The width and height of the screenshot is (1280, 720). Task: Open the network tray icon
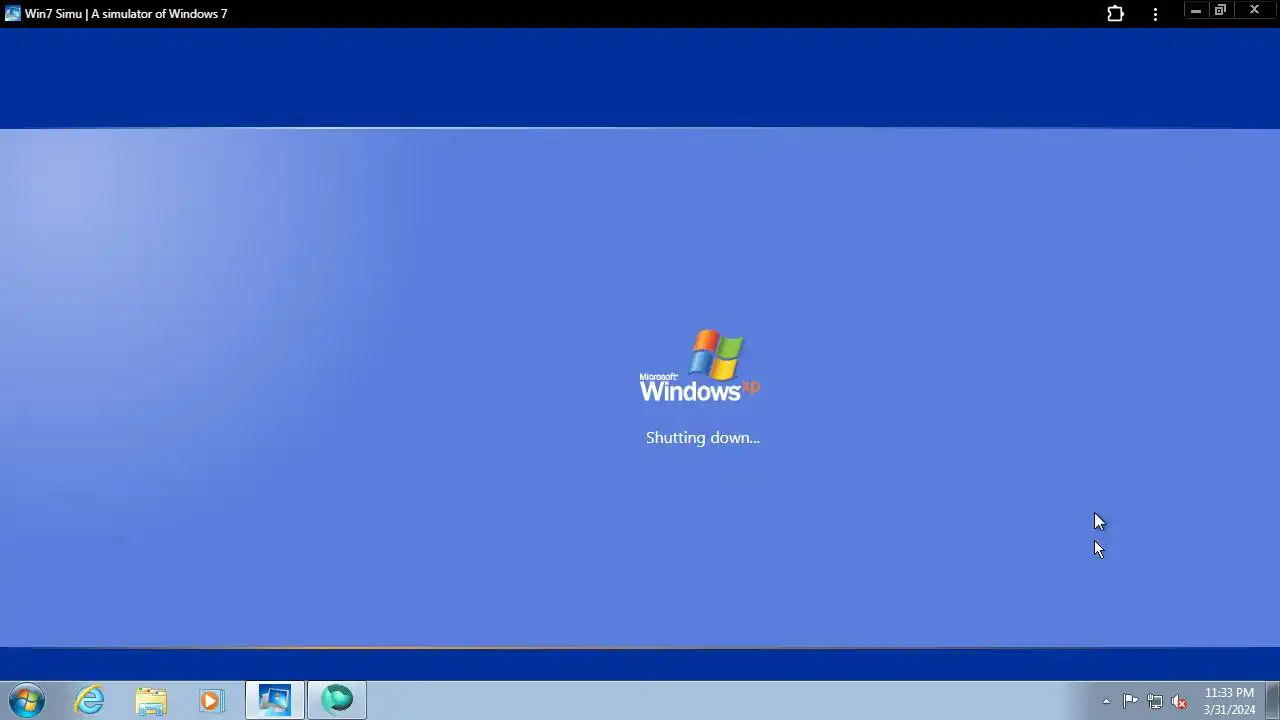coord(1155,701)
